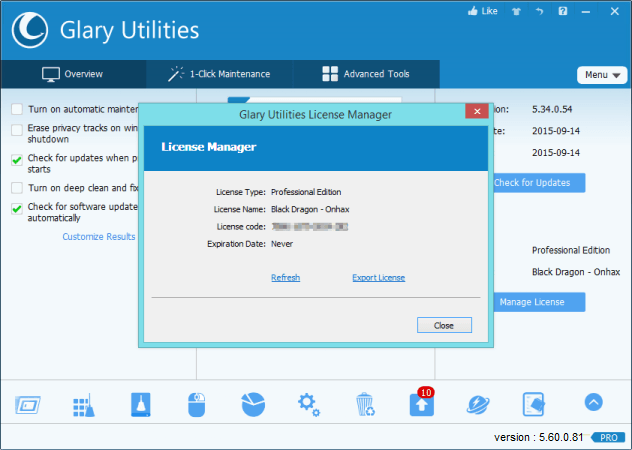Open the help question mark icon
632x450 pixels.
563,11
